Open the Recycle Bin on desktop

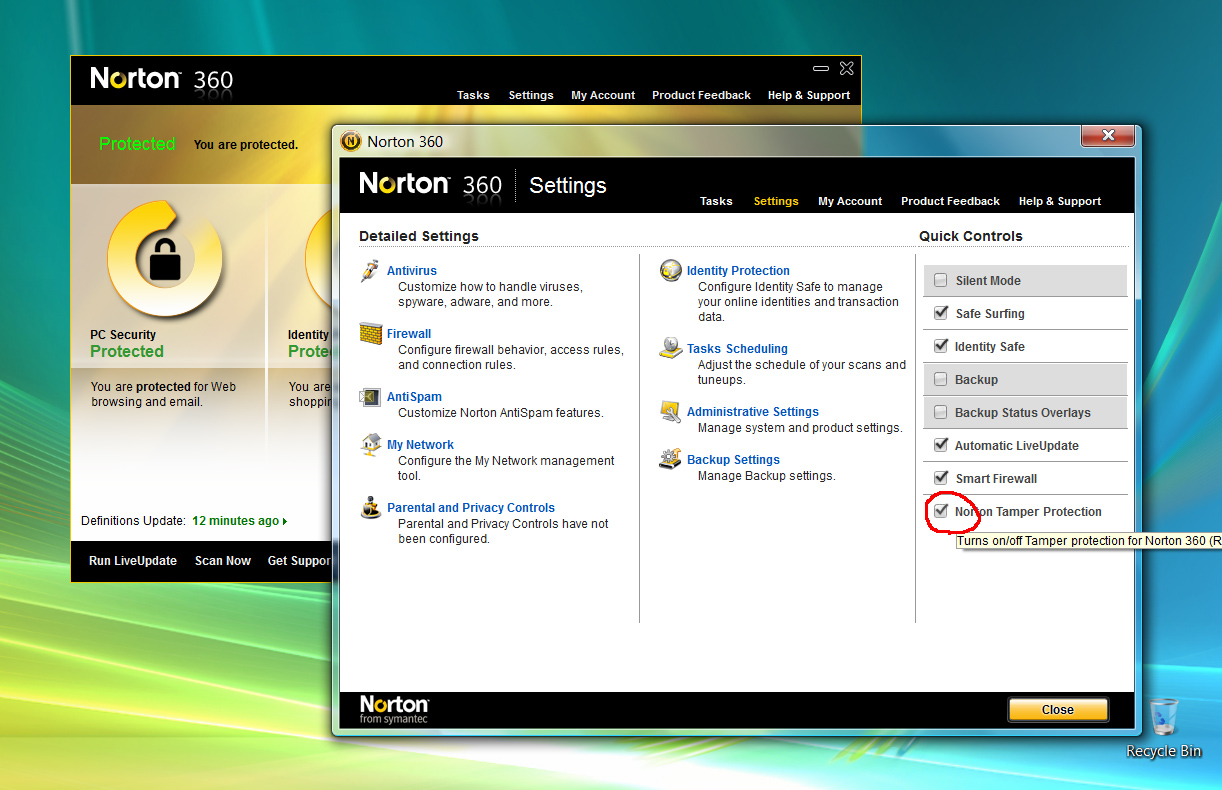tap(1164, 728)
